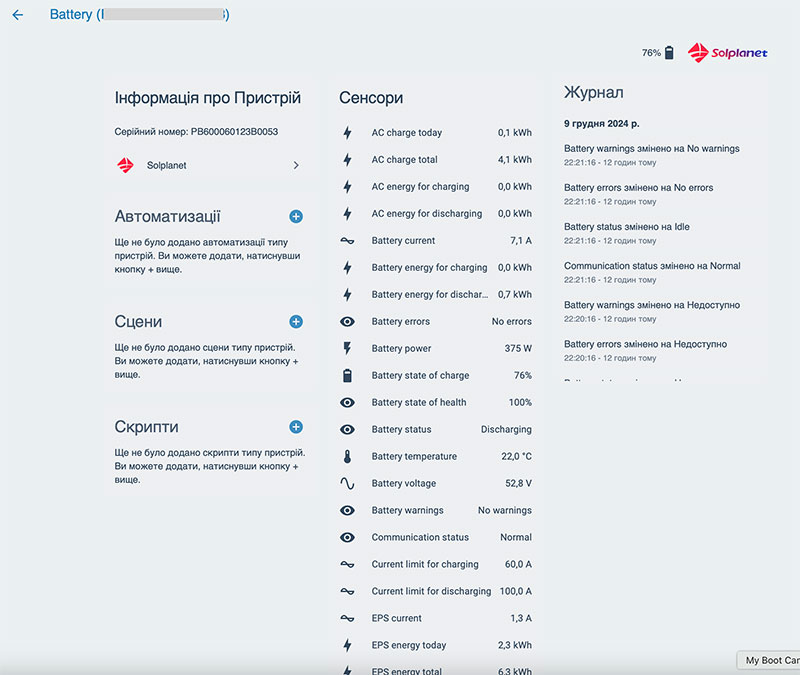Viewport: 800px width, 675px height.
Task: Click the eye icon beside Battery errors
Action: coord(347,322)
